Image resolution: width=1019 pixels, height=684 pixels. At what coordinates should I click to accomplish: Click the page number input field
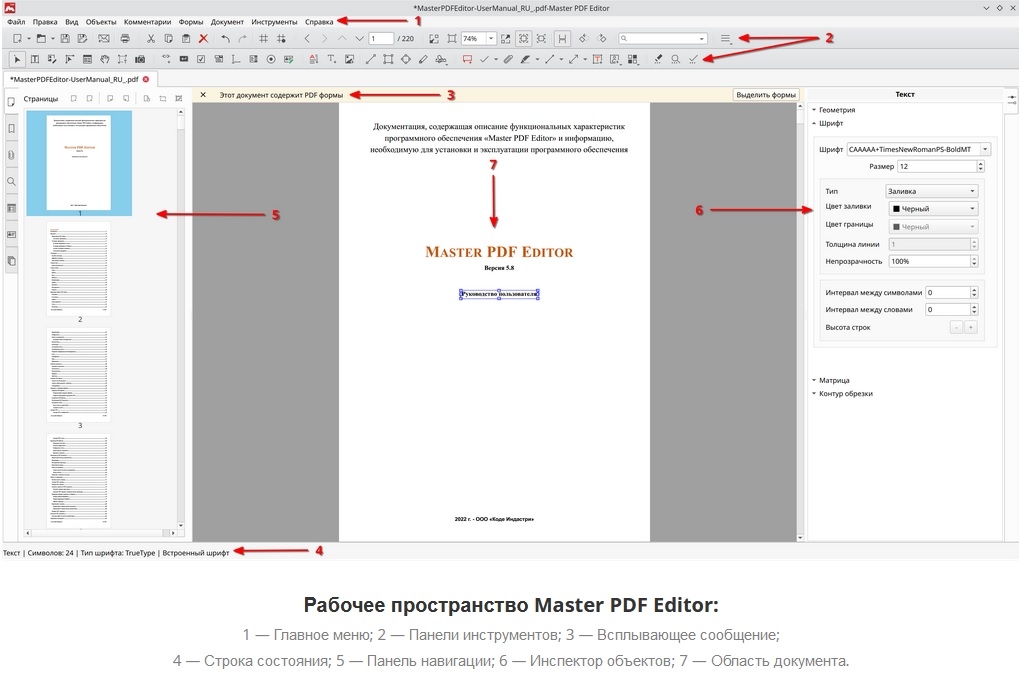[381, 39]
